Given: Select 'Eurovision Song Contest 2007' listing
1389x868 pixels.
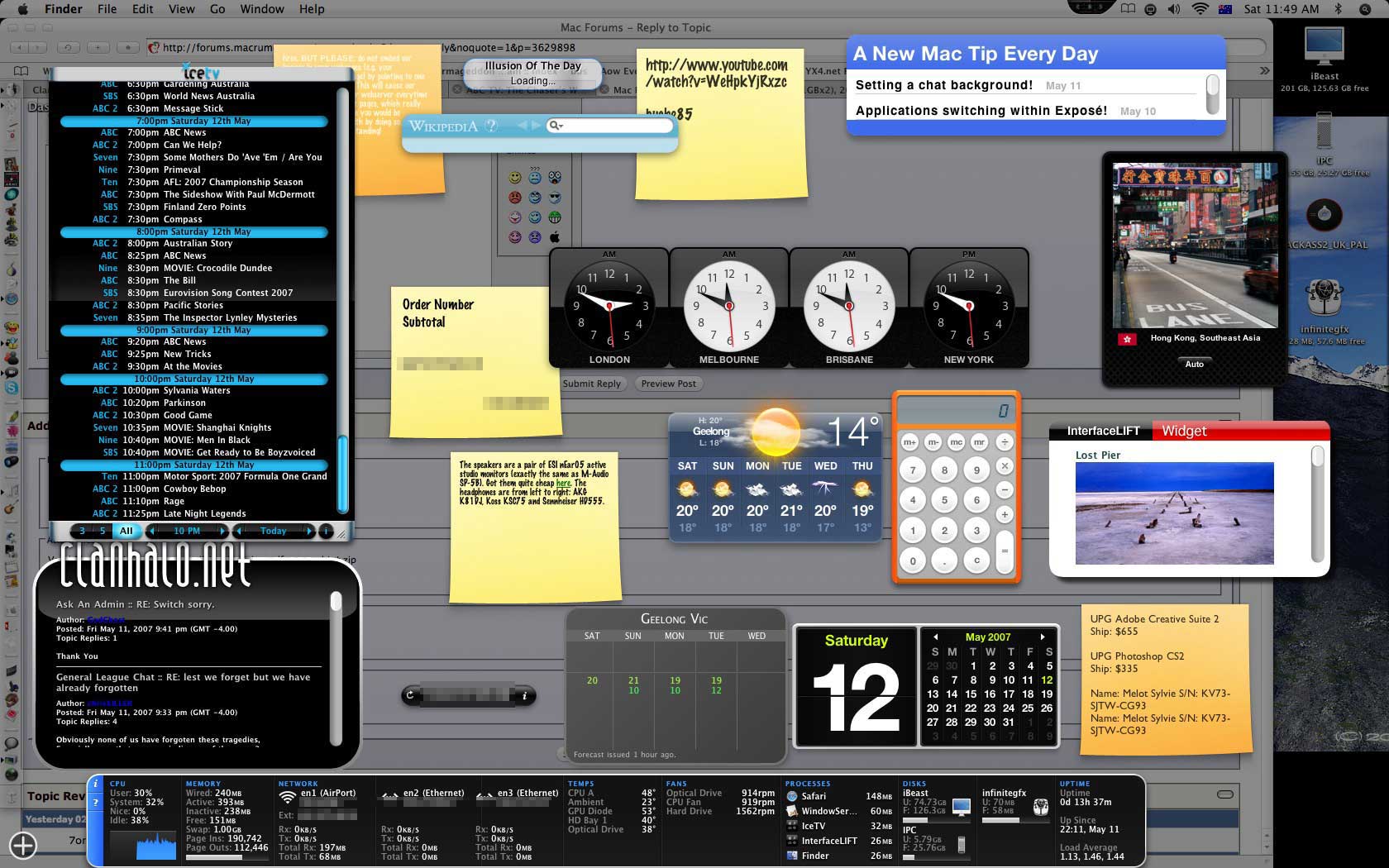Looking at the screenshot, I should tap(228, 293).
